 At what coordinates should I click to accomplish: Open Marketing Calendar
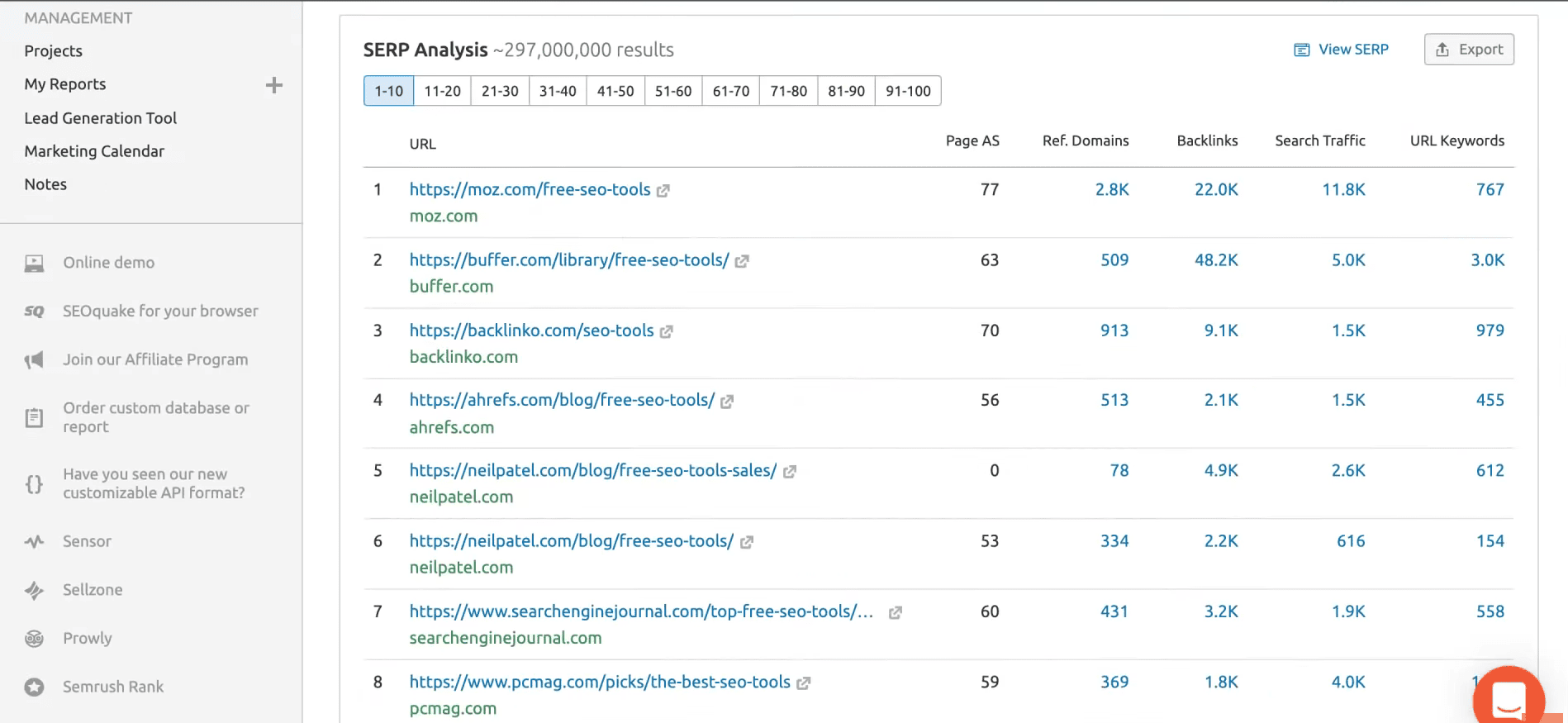94,151
